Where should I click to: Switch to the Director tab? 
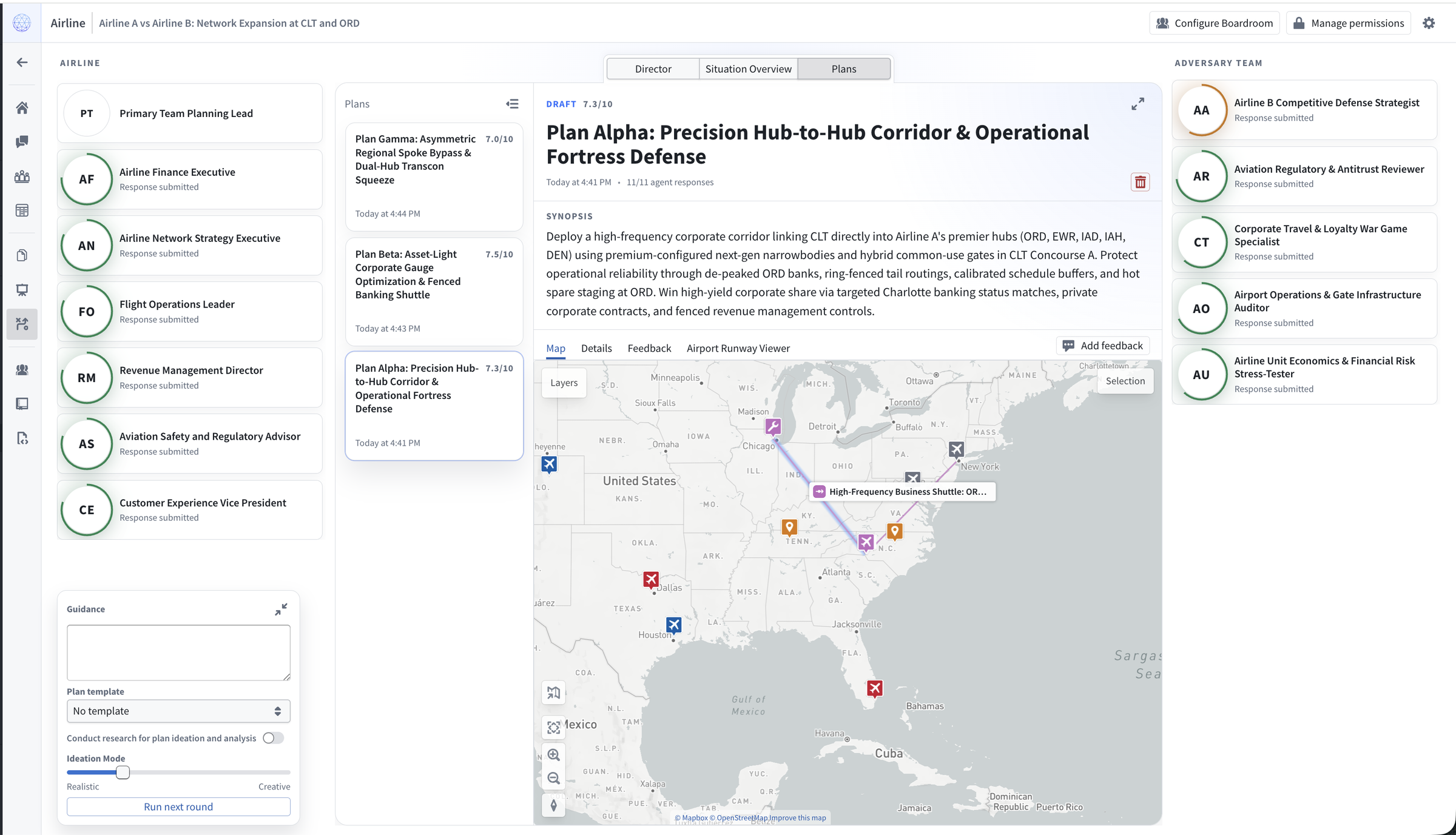(653, 69)
